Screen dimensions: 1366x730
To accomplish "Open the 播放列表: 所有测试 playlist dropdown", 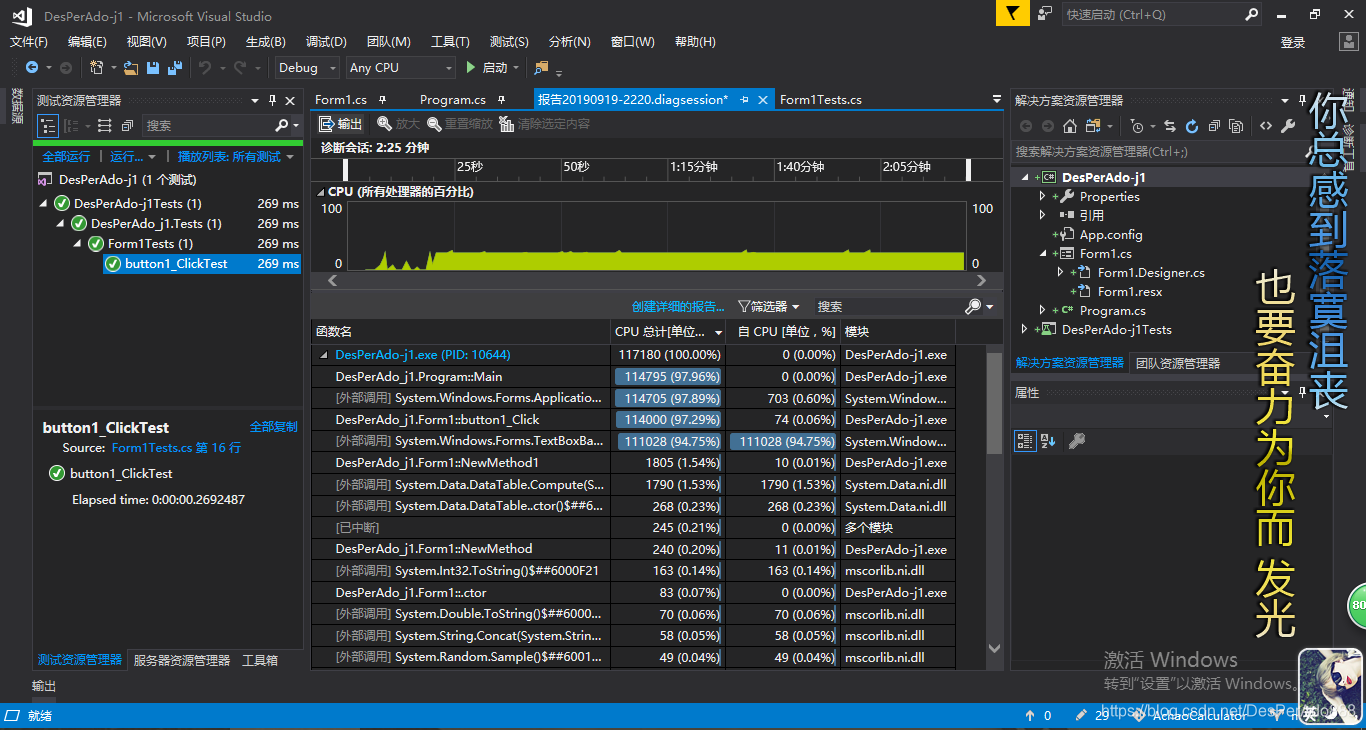I will tap(236, 157).
